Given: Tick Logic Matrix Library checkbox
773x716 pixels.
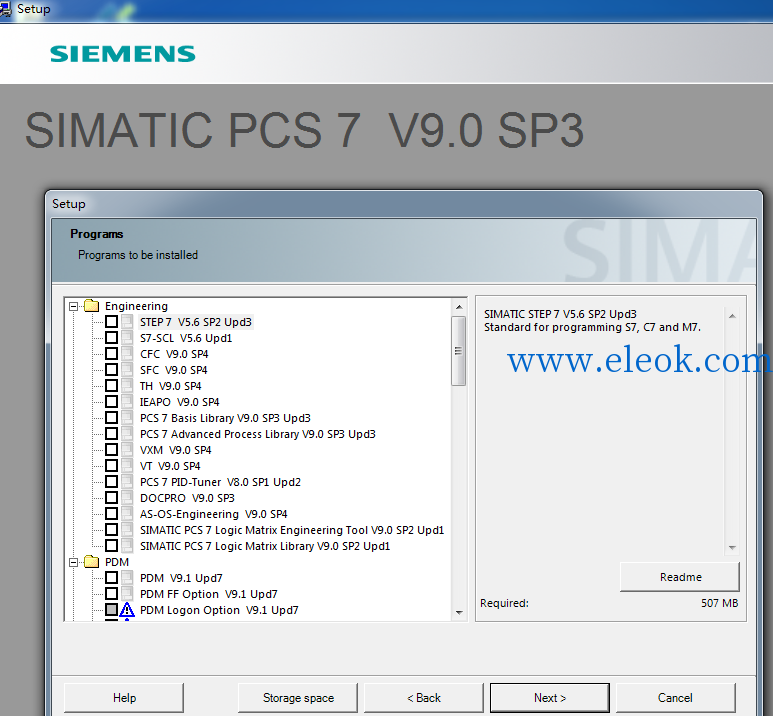Looking at the screenshot, I should click(111, 546).
